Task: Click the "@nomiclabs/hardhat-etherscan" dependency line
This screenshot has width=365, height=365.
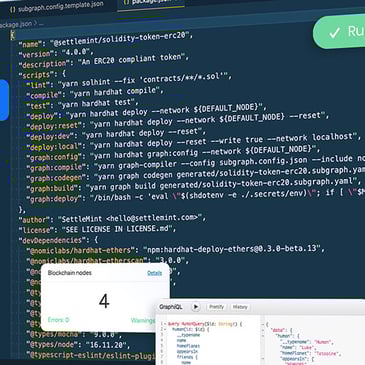Action: [x=108, y=260]
